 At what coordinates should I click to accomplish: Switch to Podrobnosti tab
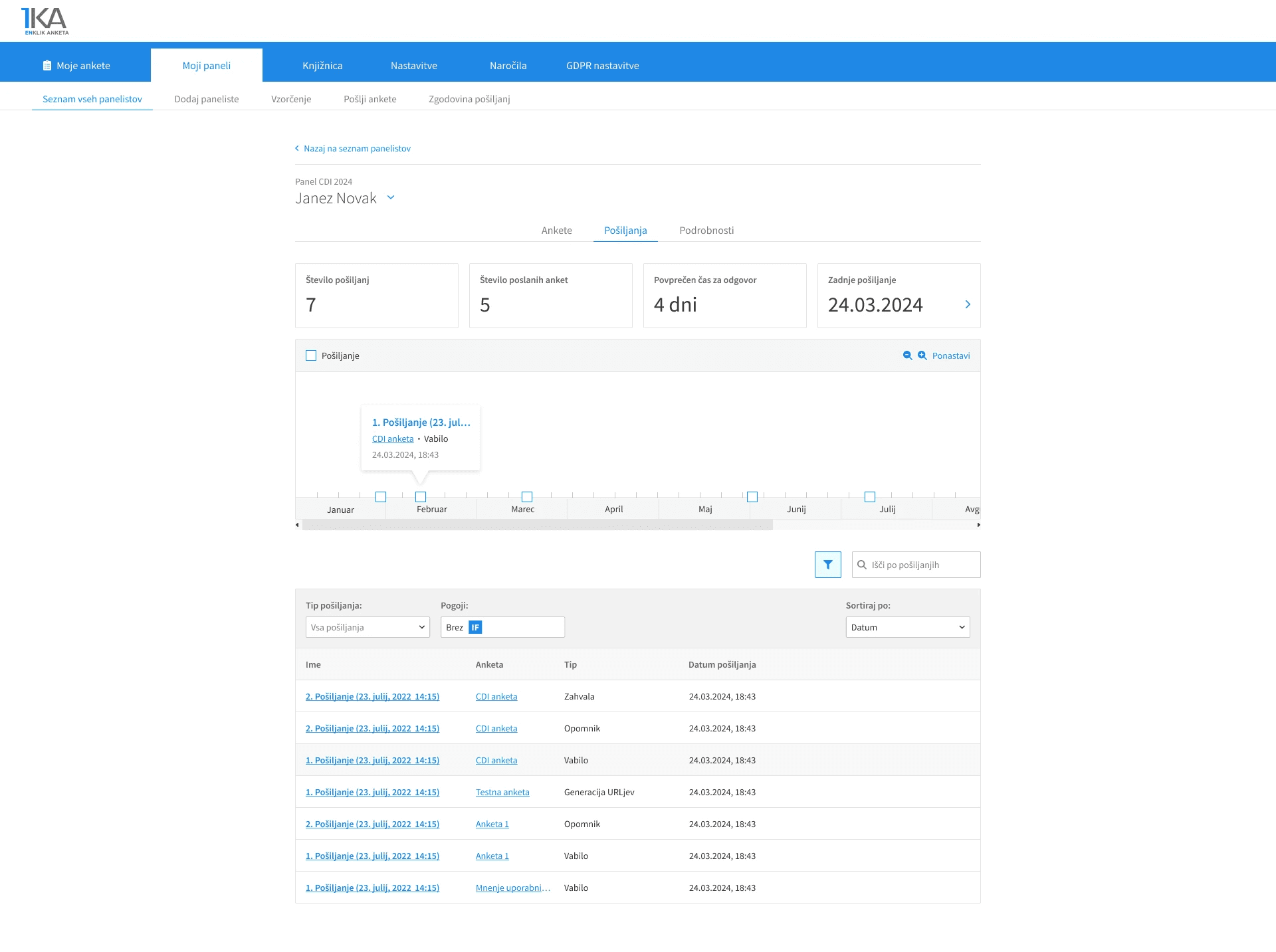point(706,231)
